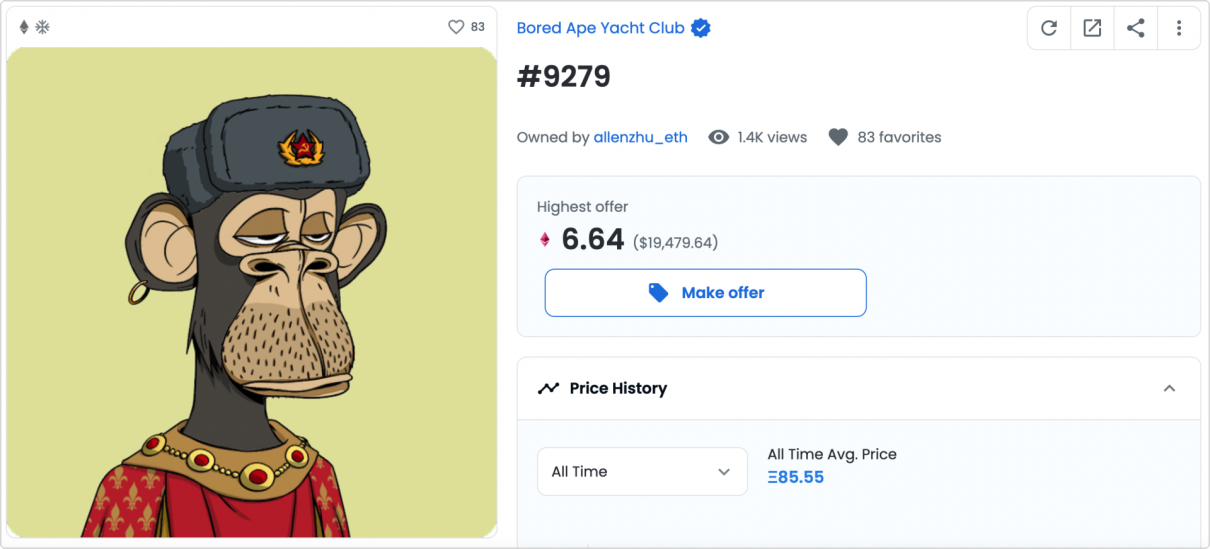Click the blue verified badge
Image resolution: width=1210 pixels, height=549 pixels.
coord(701,28)
